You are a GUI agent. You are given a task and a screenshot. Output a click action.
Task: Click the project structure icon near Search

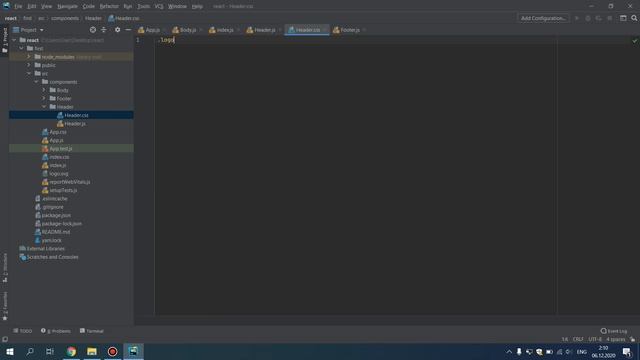click(x=623, y=18)
